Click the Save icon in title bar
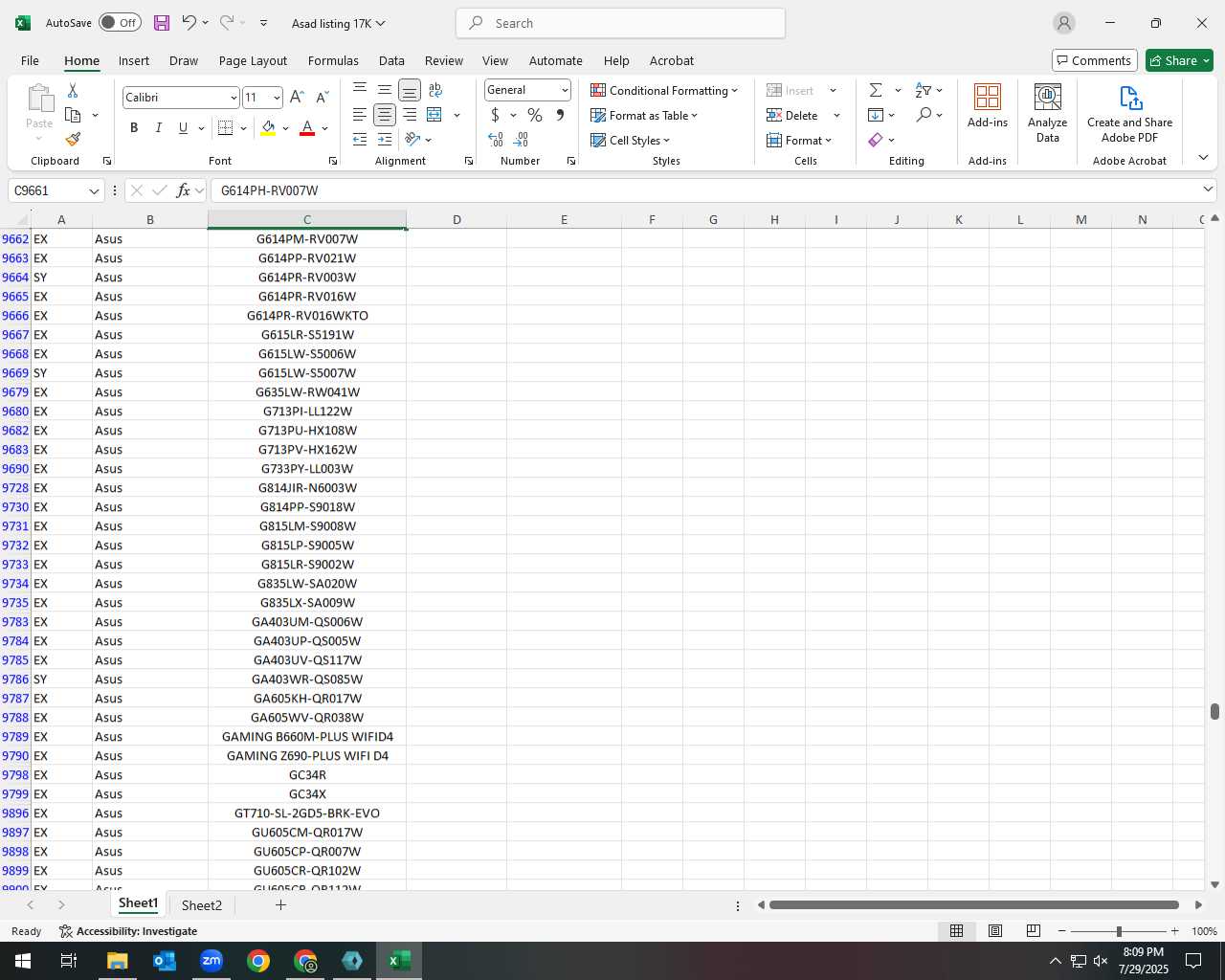The width and height of the screenshot is (1225, 980). [x=161, y=23]
